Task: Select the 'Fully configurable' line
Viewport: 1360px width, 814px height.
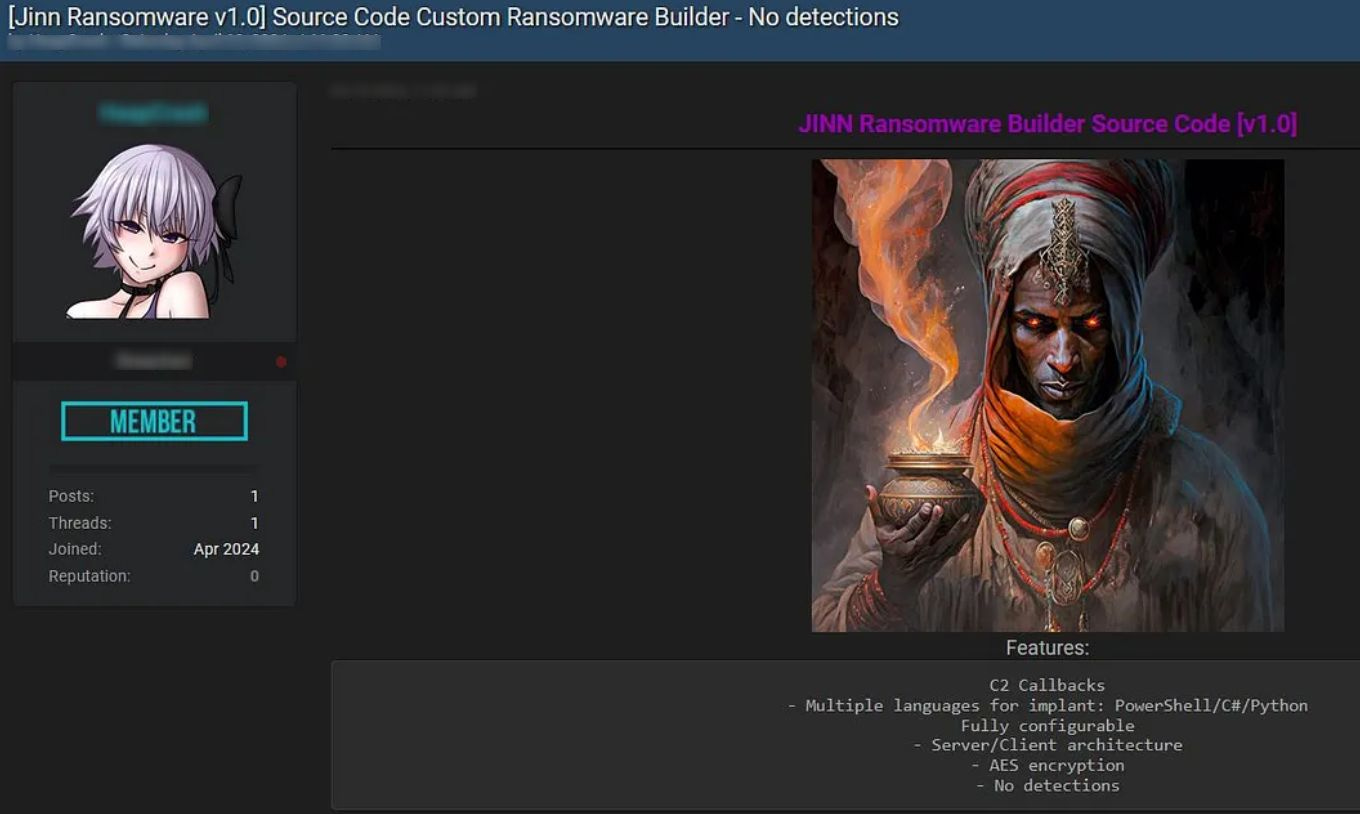Action: [1047, 725]
